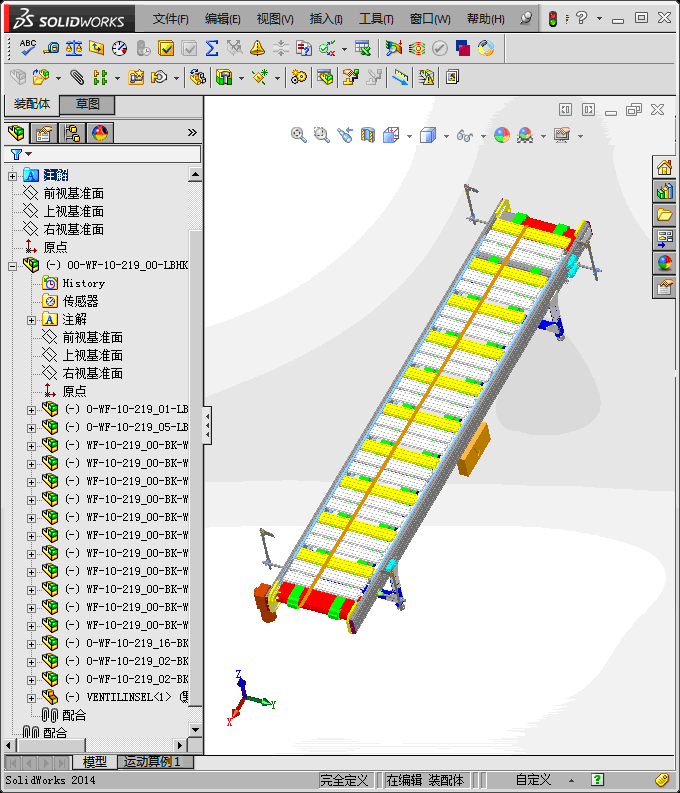Select the green Linear Component Pattern icon
The height and width of the screenshot is (793, 680).
pyautogui.click(x=100, y=77)
